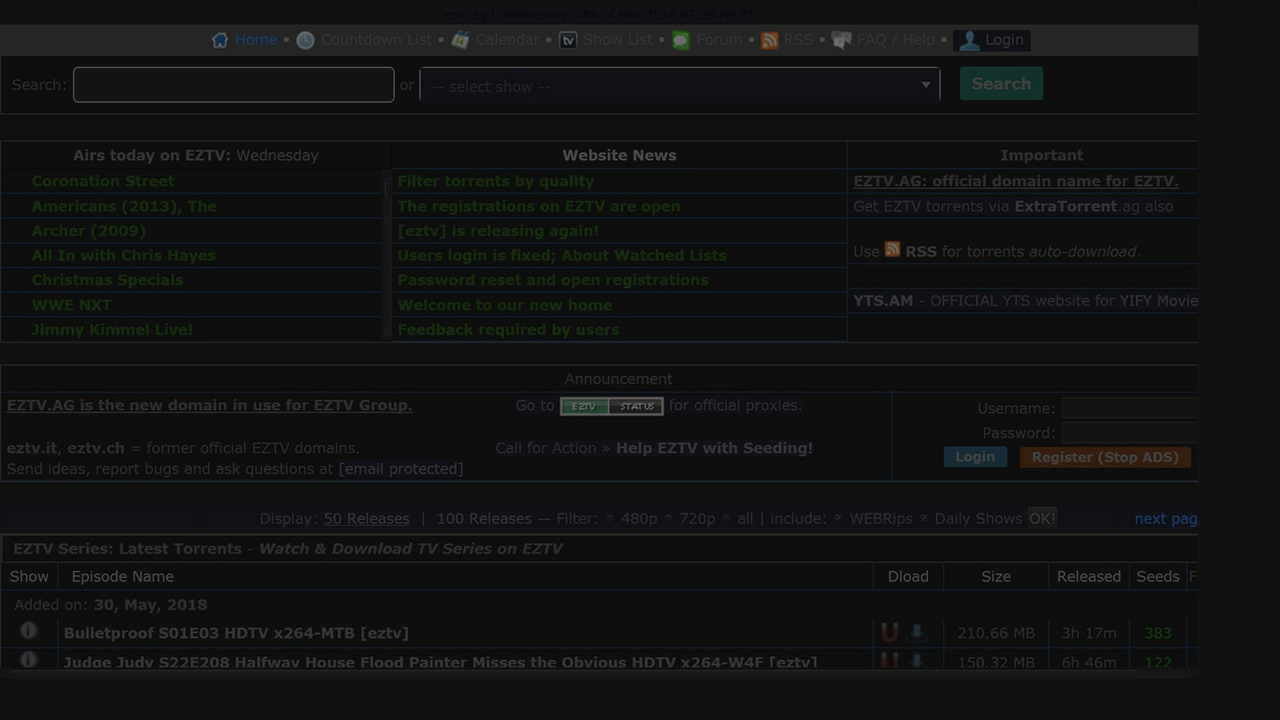Open the EZTV Status proxies badge

click(x=611, y=406)
